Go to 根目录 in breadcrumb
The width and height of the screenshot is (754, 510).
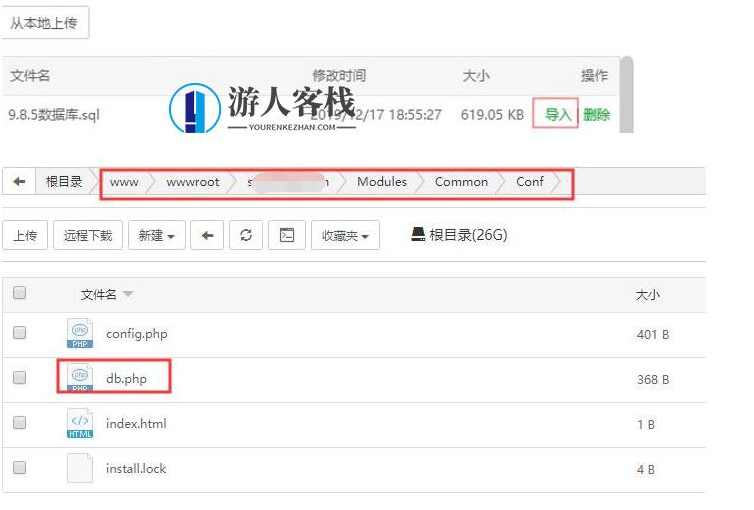[64, 182]
